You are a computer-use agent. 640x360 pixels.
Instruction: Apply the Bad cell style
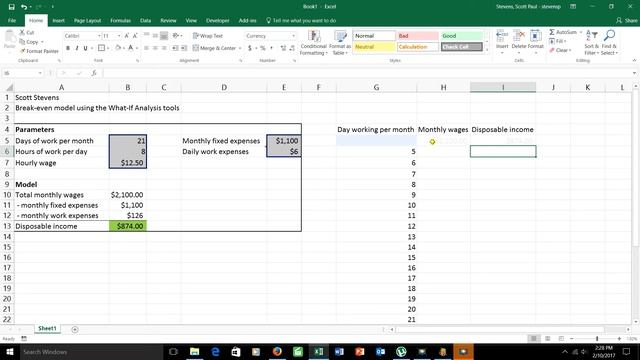pyautogui.click(x=418, y=36)
